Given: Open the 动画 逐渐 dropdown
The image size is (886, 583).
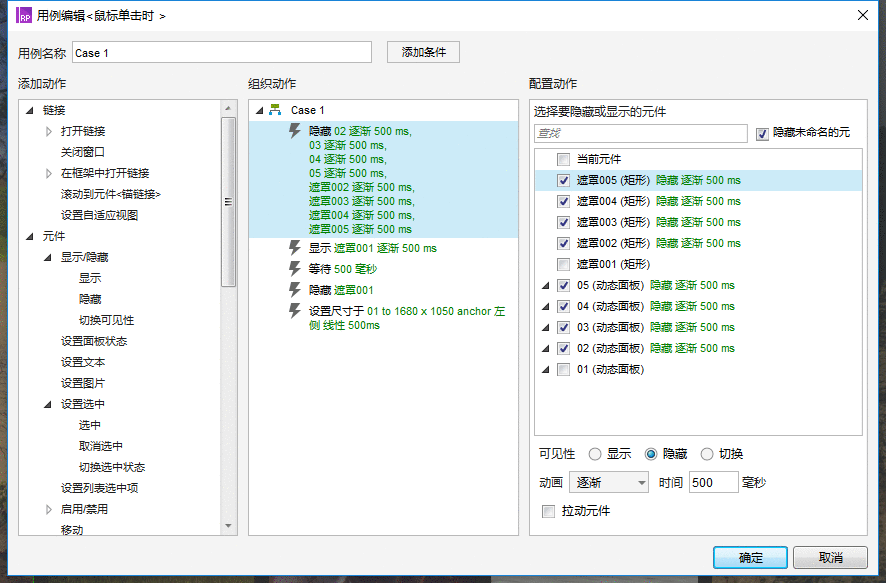Looking at the screenshot, I should (609, 482).
